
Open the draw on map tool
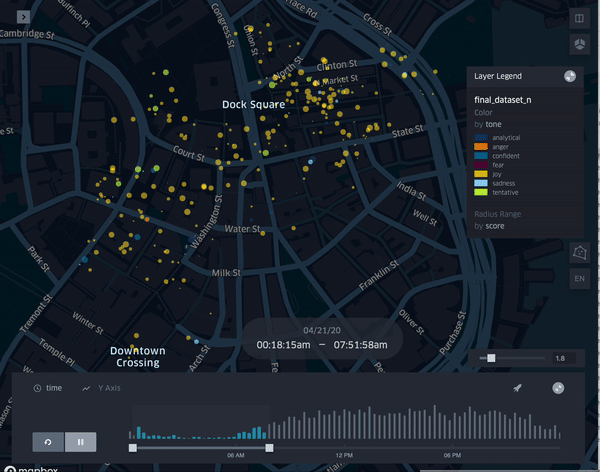click(579, 253)
